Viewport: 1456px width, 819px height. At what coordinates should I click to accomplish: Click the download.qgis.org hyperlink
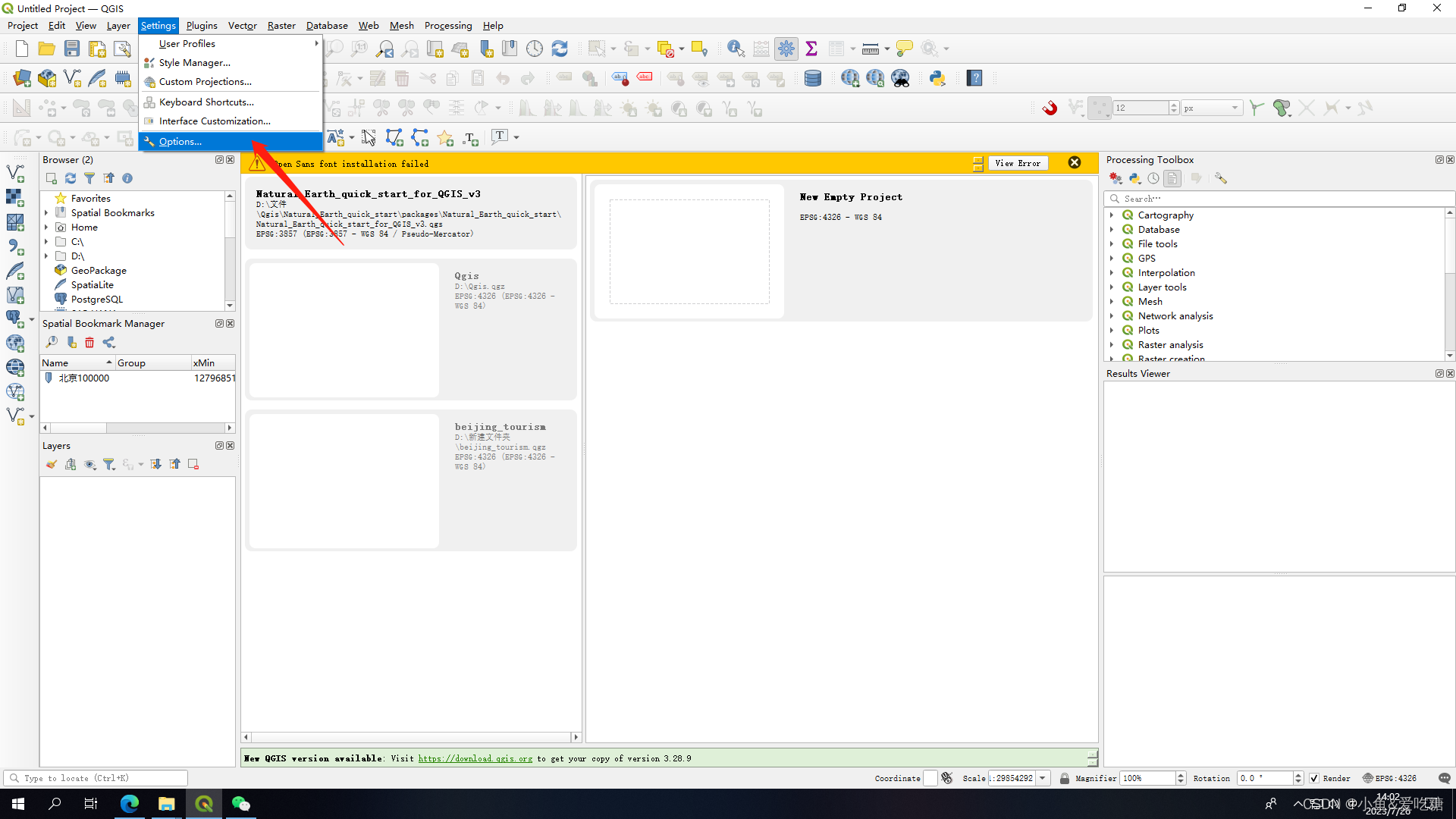coord(475,758)
